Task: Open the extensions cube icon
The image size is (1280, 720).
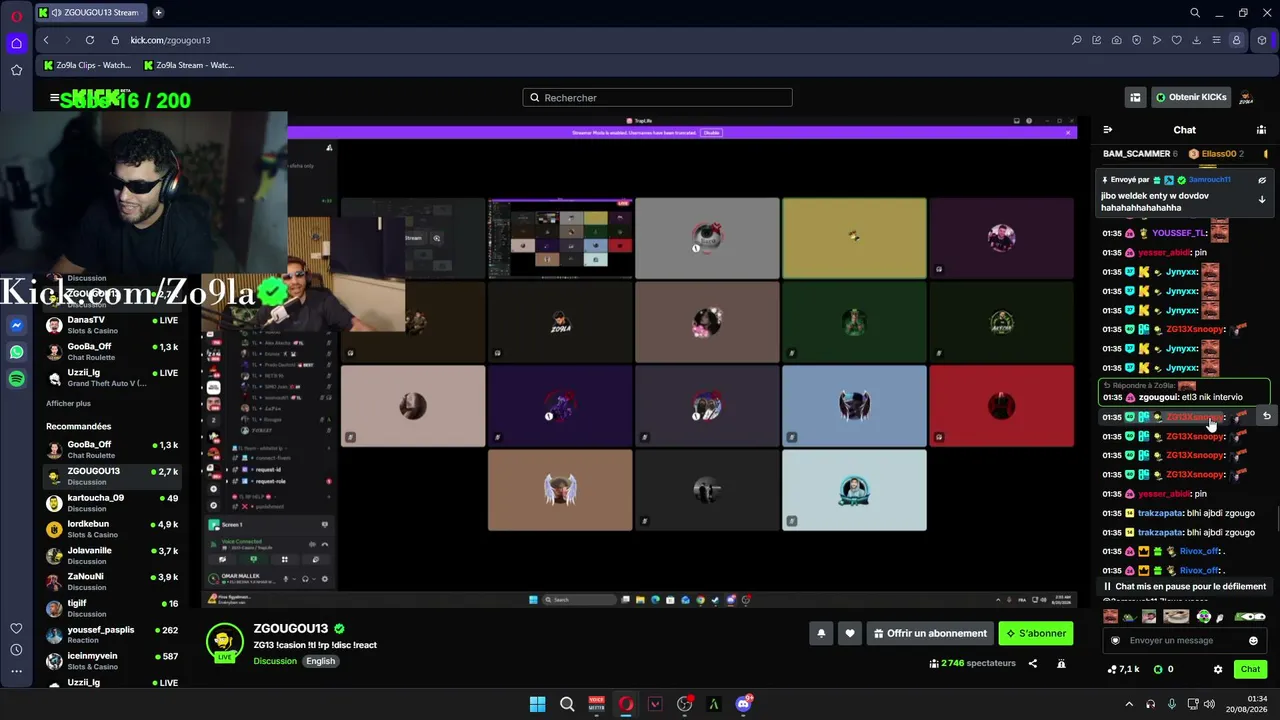Action: coord(1262,40)
